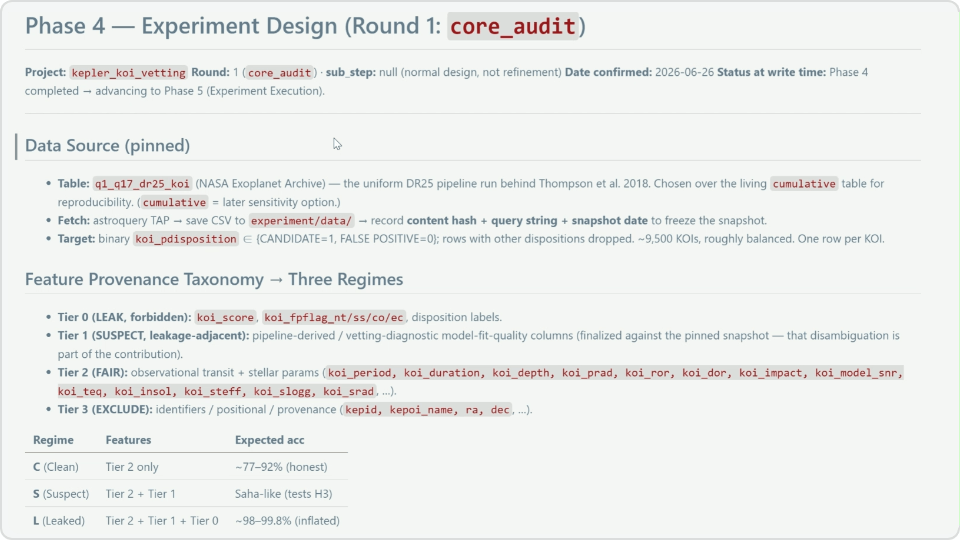Click 'Tier 1 (SUSPECT, leakage-adjacent):' label
960x540 pixels.
point(153,336)
